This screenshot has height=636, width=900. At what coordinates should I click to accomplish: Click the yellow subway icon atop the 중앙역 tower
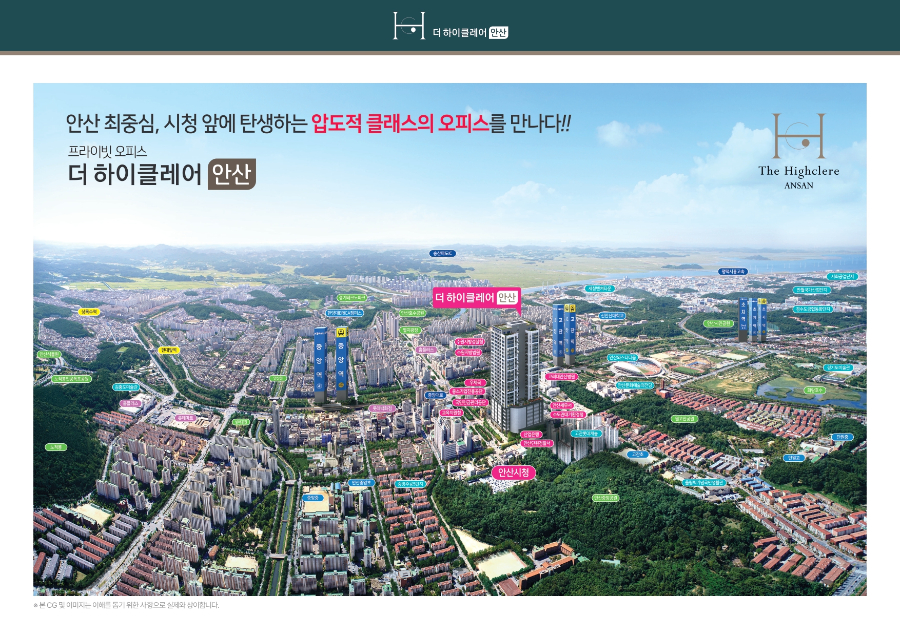(342, 332)
